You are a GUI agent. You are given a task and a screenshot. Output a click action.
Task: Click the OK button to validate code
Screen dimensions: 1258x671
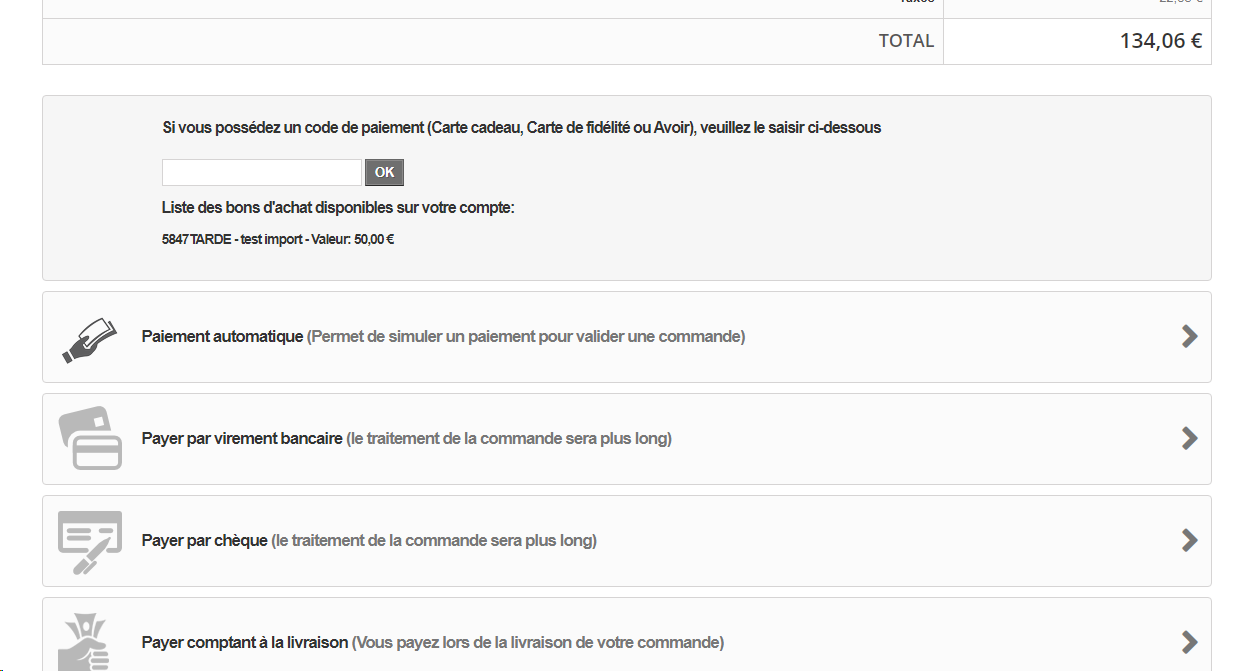click(x=384, y=172)
